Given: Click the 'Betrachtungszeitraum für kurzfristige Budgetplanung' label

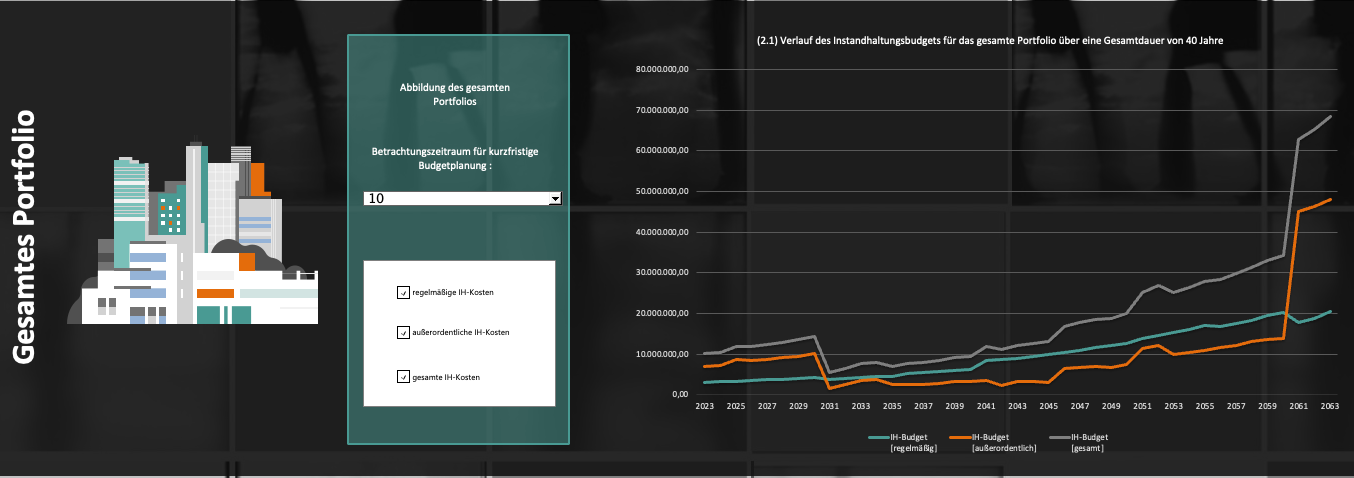Looking at the screenshot, I should click(455, 158).
